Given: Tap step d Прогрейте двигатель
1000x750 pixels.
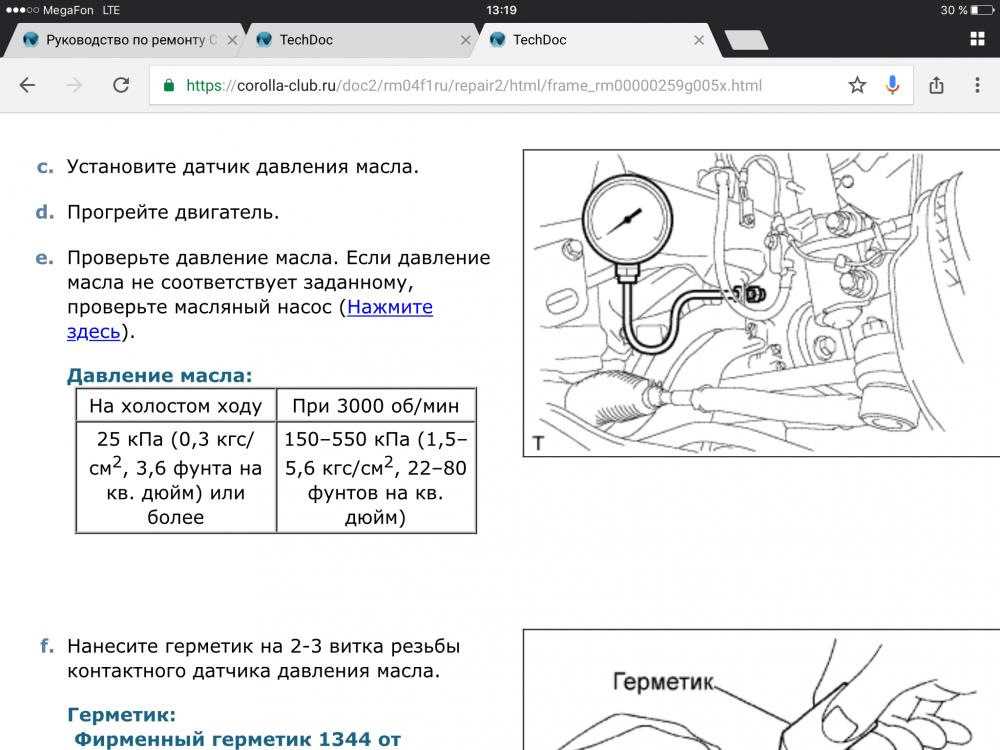Looking at the screenshot, I should click(173, 212).
